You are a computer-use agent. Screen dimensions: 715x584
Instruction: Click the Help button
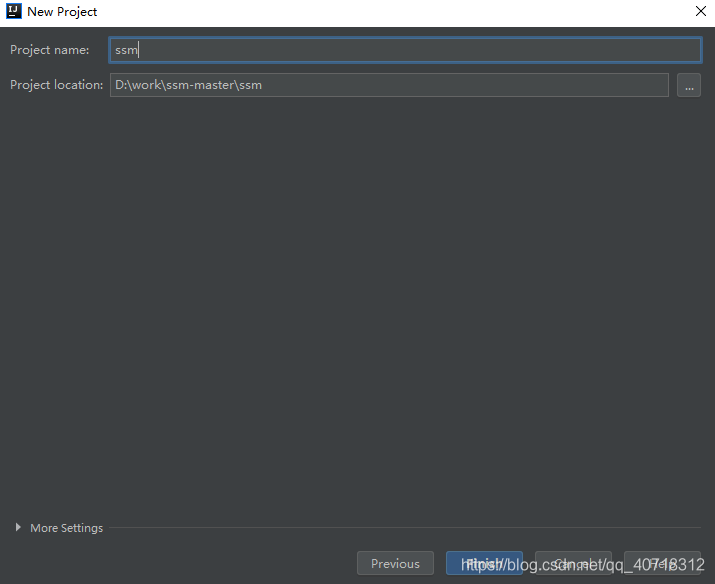tap(662, 563)
